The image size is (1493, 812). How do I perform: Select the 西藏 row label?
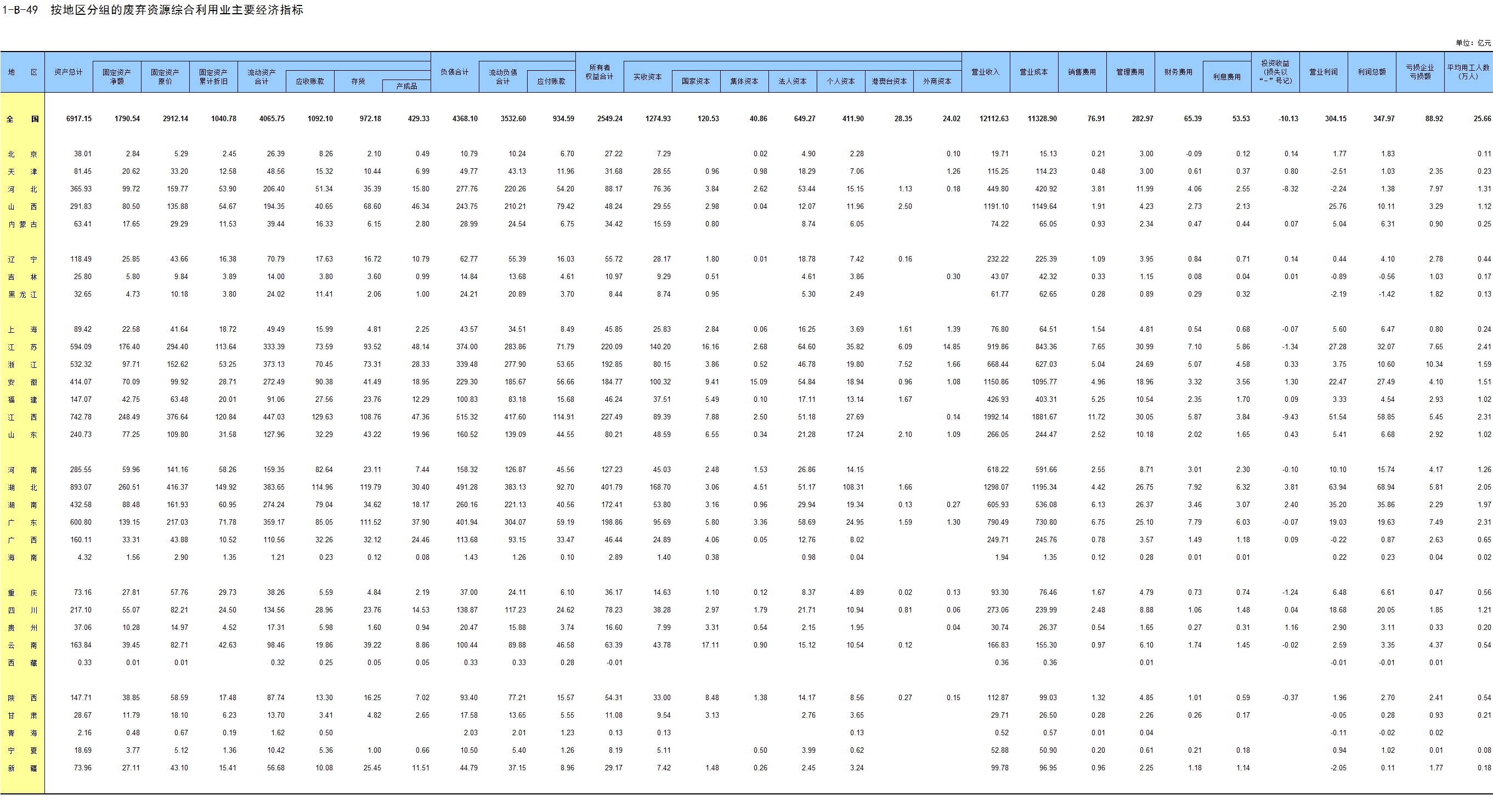click(x=22, y=662)
